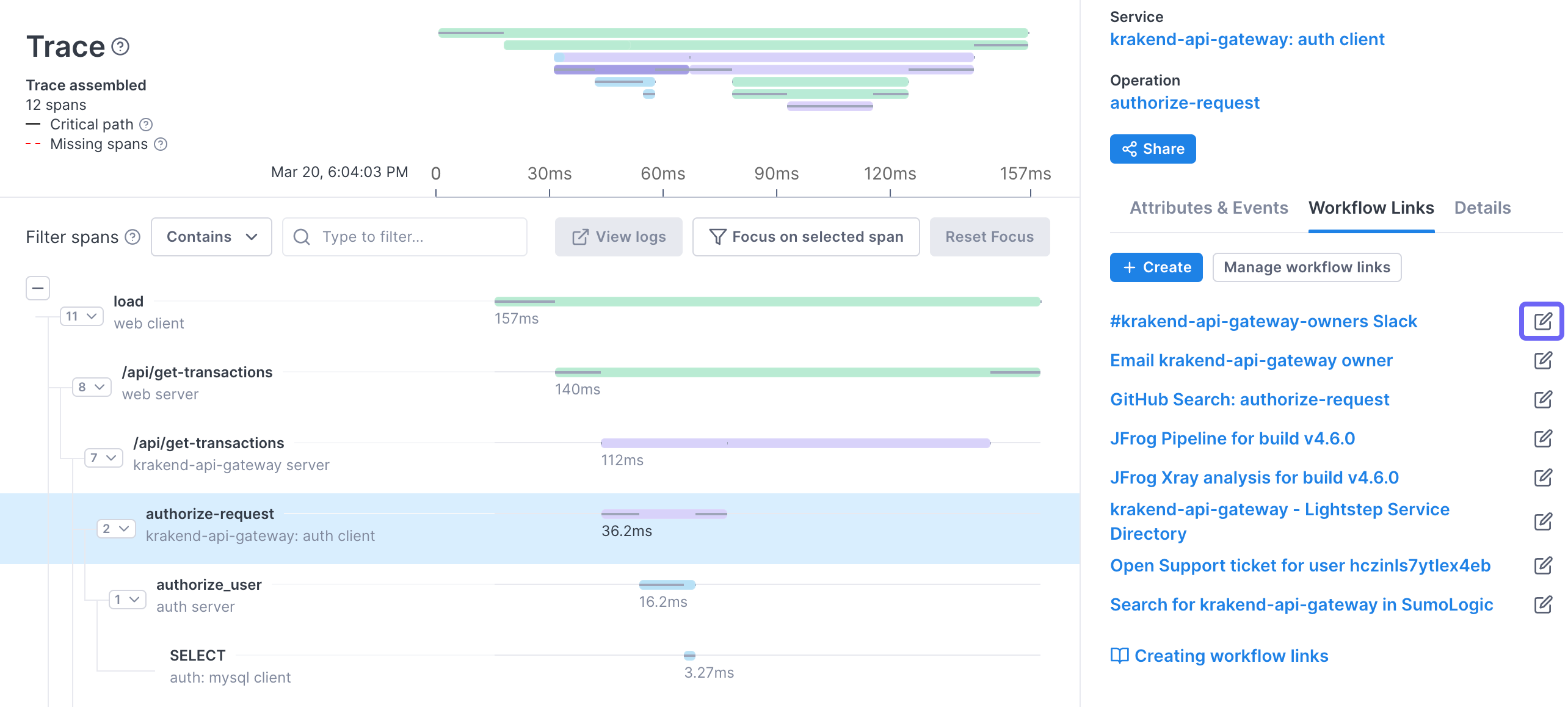Edit the Open Support ticket workflow link

(1542, 565)
